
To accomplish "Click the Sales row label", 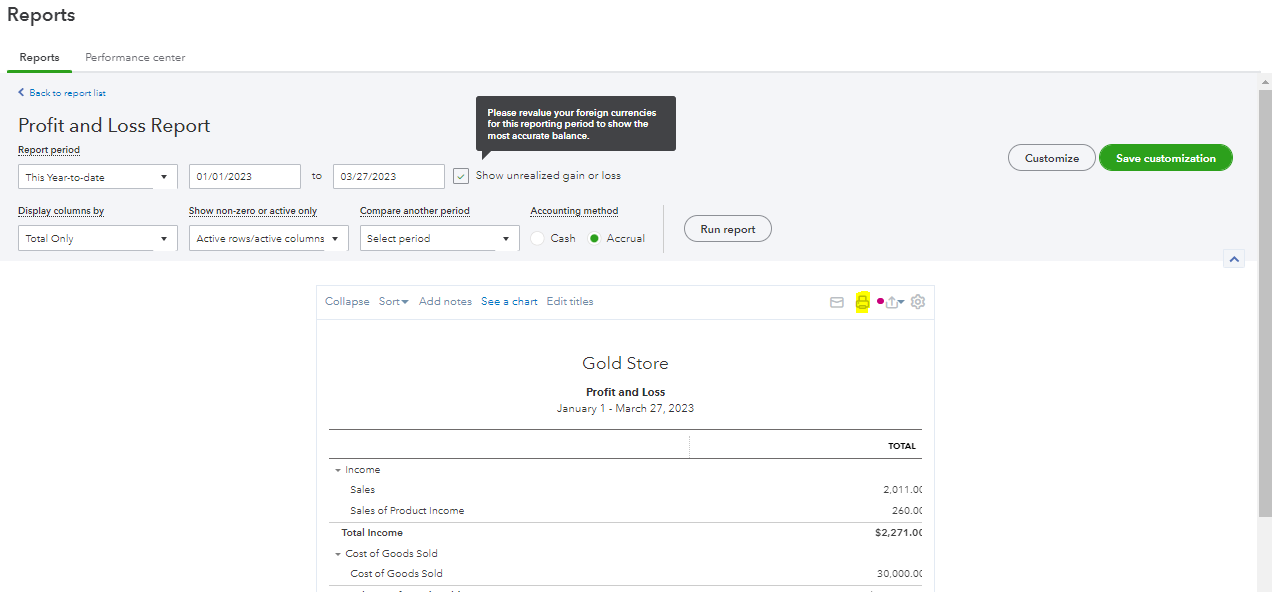I will (362, 490).
